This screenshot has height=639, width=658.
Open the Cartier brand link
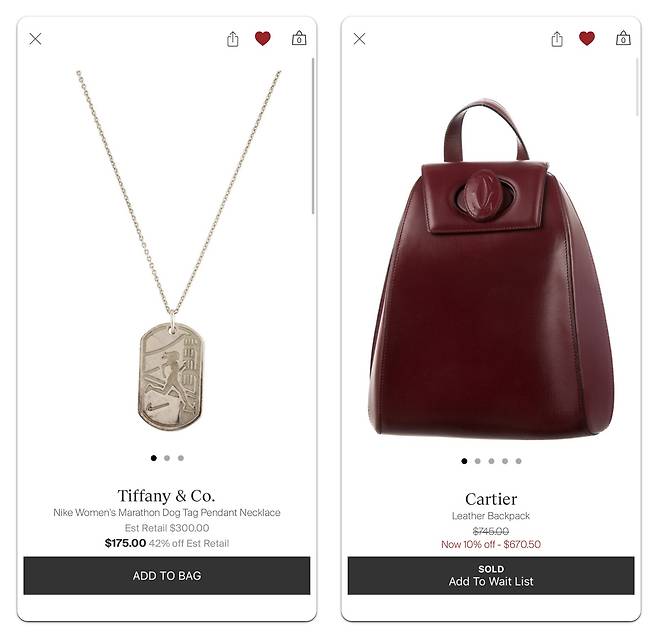click(491, 499)
